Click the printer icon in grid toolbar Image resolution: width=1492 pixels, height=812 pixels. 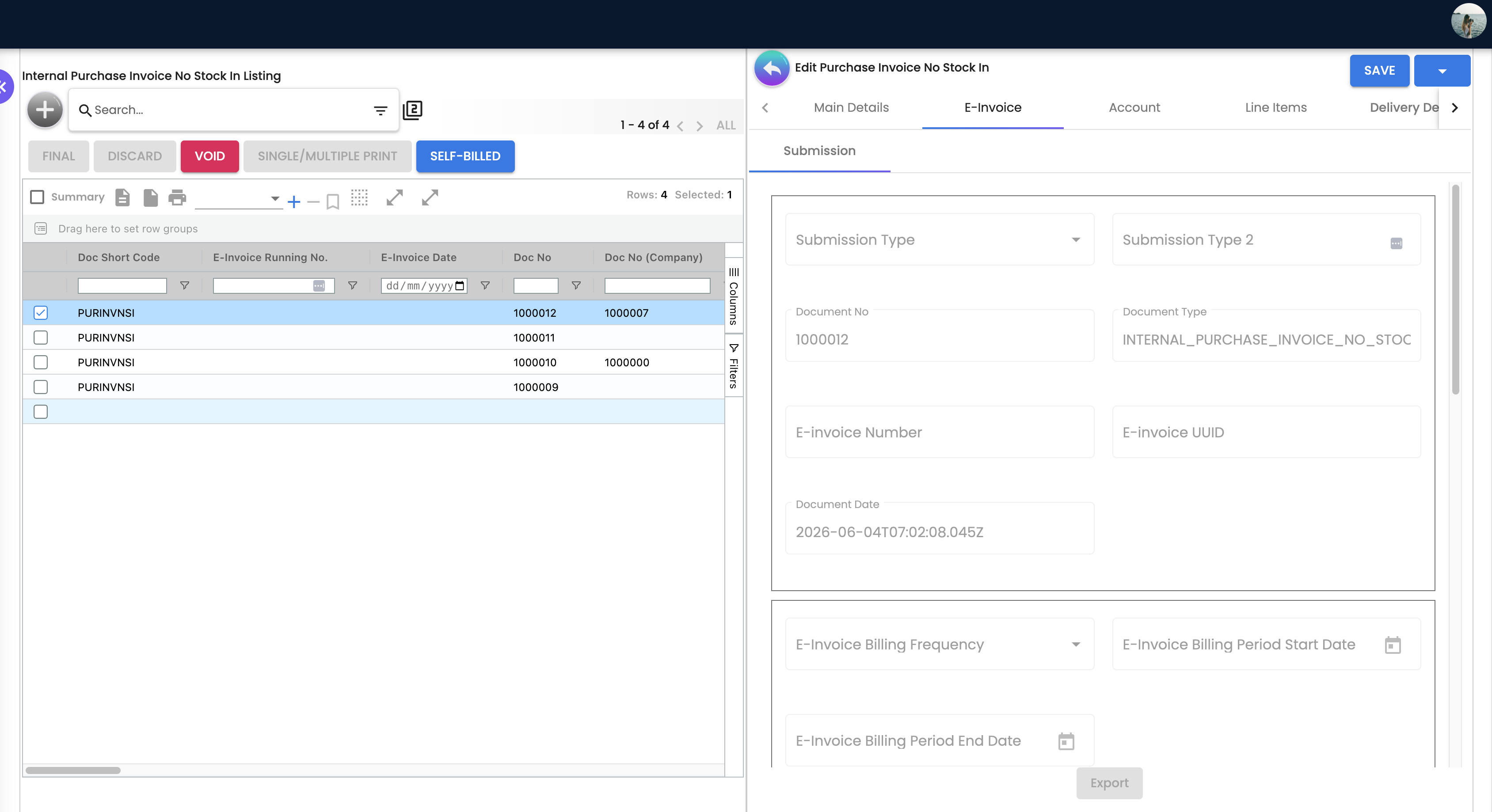(x=177, y=197)
